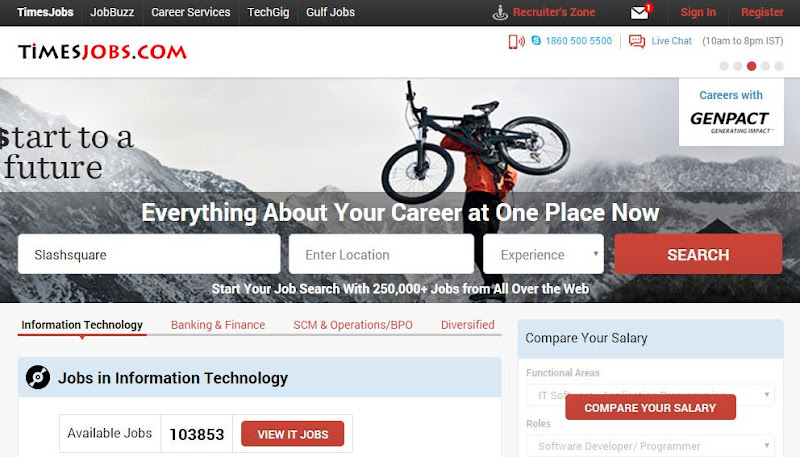This screenshot has width=800, height=457.
Task: Click the disc icon beside Jobs in Information Technology
Action: (x=38, y=377)
